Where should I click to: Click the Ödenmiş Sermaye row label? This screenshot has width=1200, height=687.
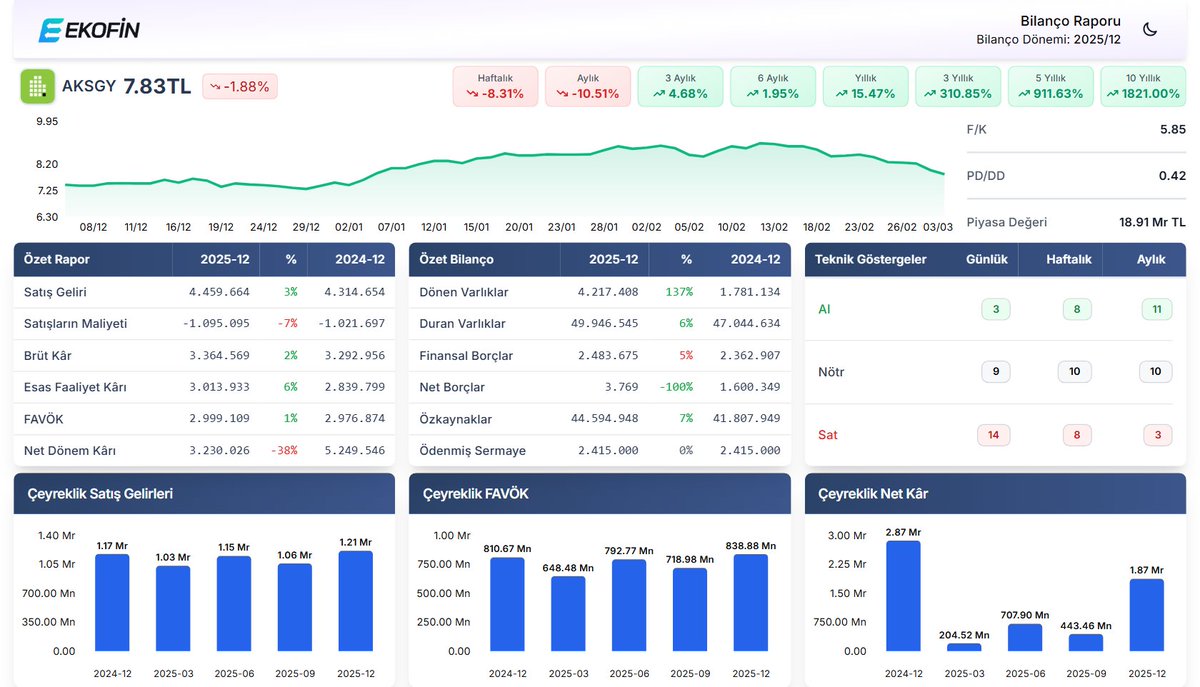[473, 451]
